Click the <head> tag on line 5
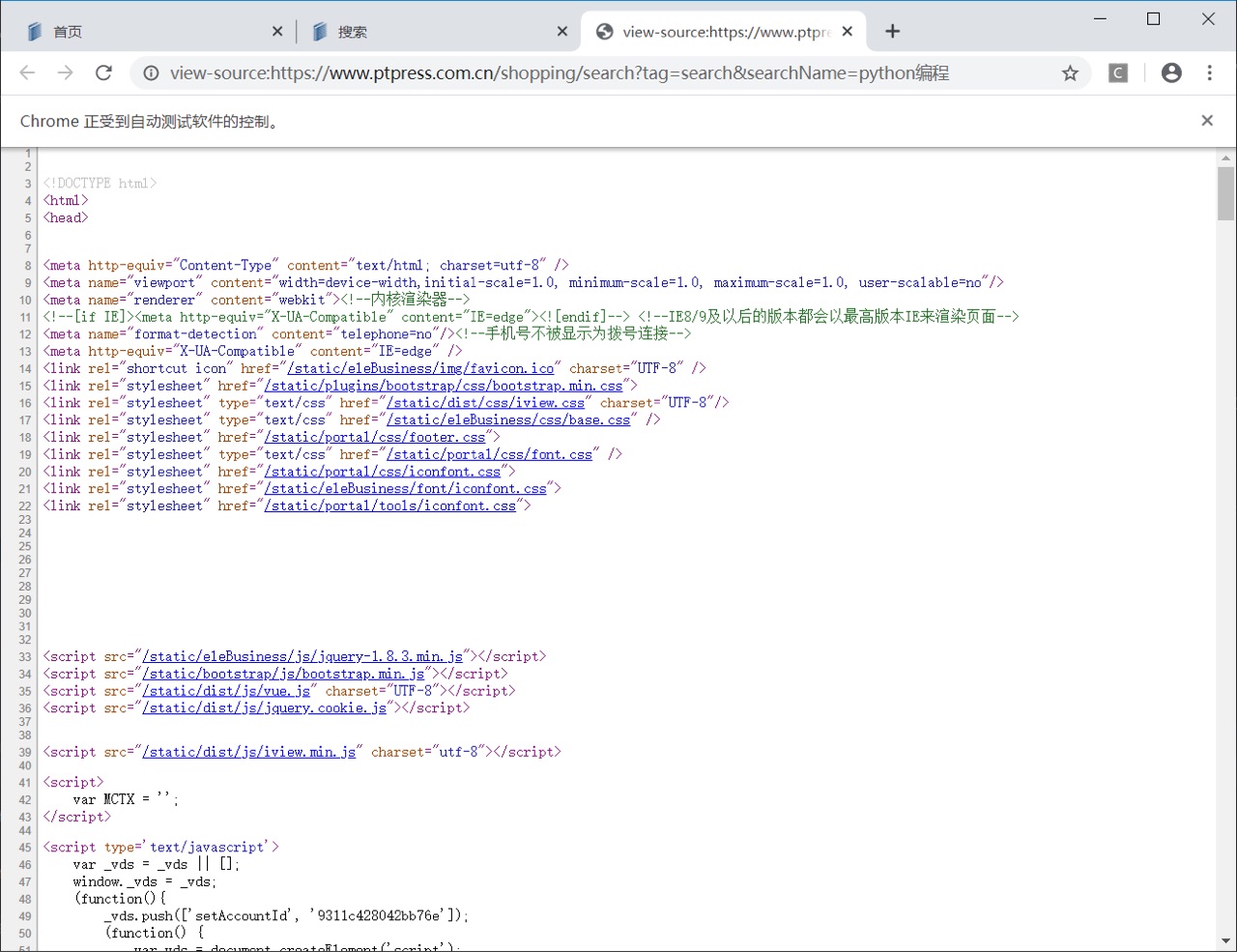This screenshot has height=952, width=1237. pyautogui.click(x=66, y=217)
